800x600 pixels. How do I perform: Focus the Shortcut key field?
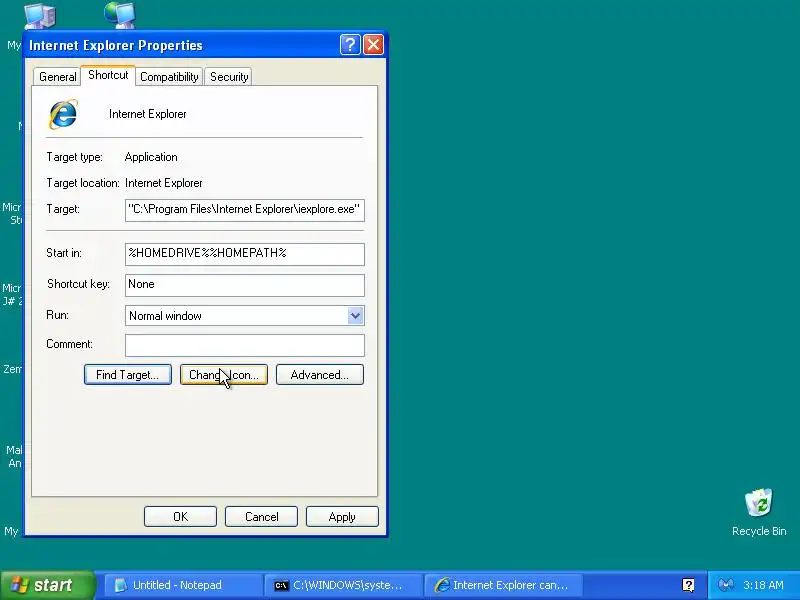244,285
